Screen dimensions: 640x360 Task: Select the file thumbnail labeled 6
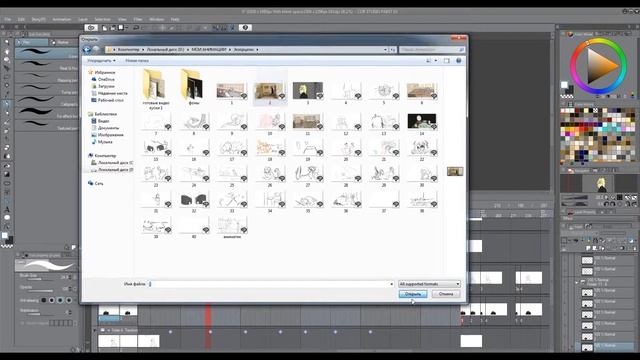click(x=422, y=93)
